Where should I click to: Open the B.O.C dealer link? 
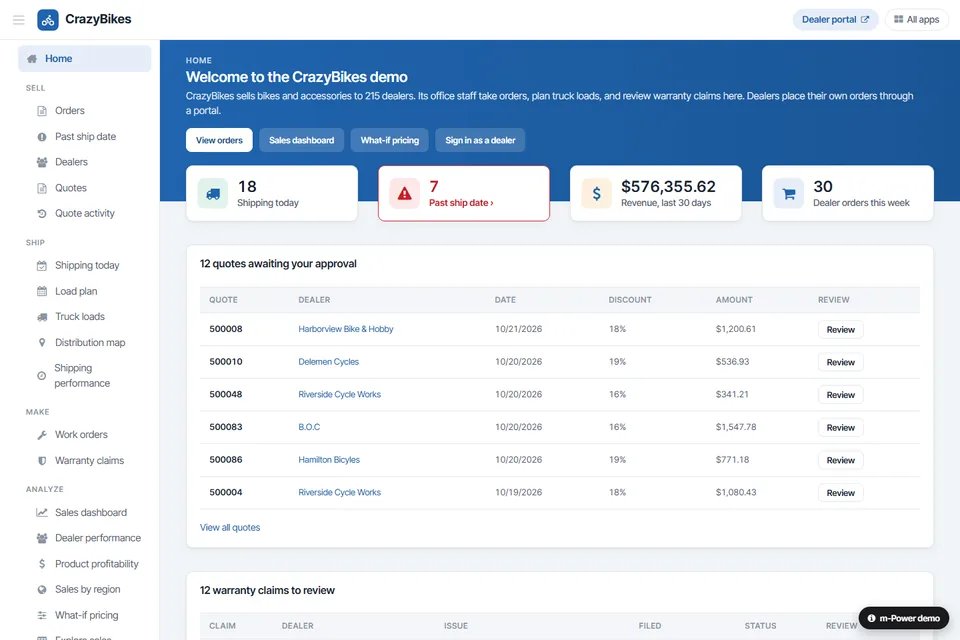click(309, 427)
